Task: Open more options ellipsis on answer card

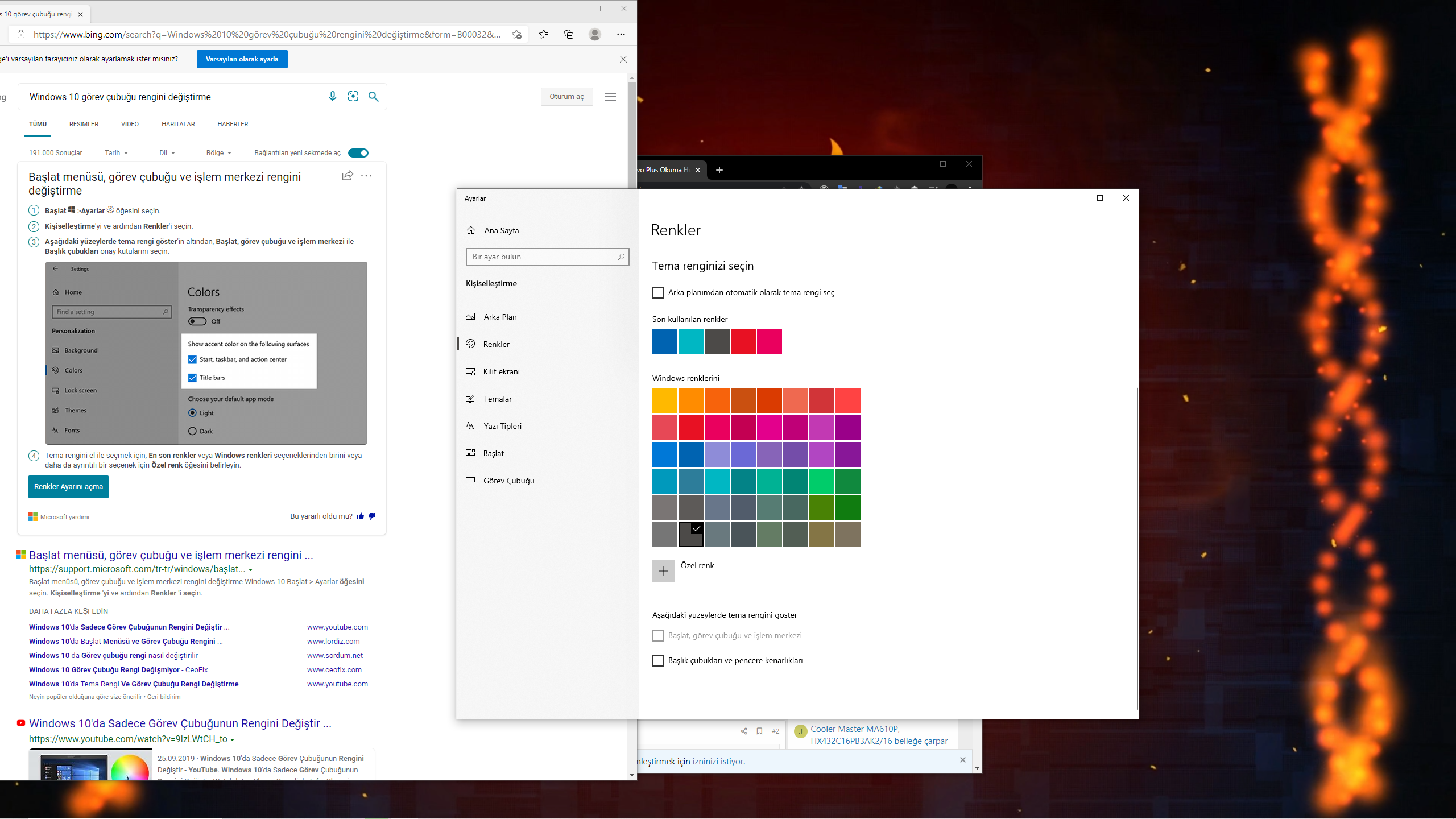Action: pos(366,176)
